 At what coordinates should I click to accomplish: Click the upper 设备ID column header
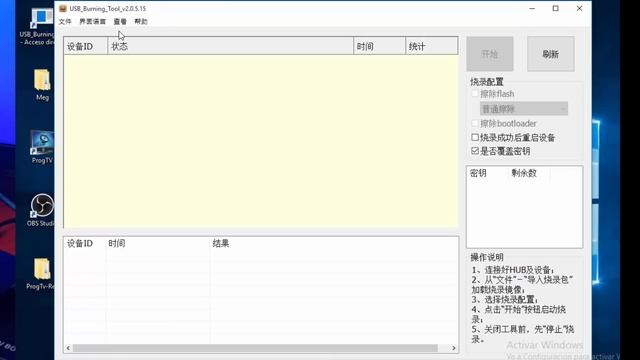(86, 46)
